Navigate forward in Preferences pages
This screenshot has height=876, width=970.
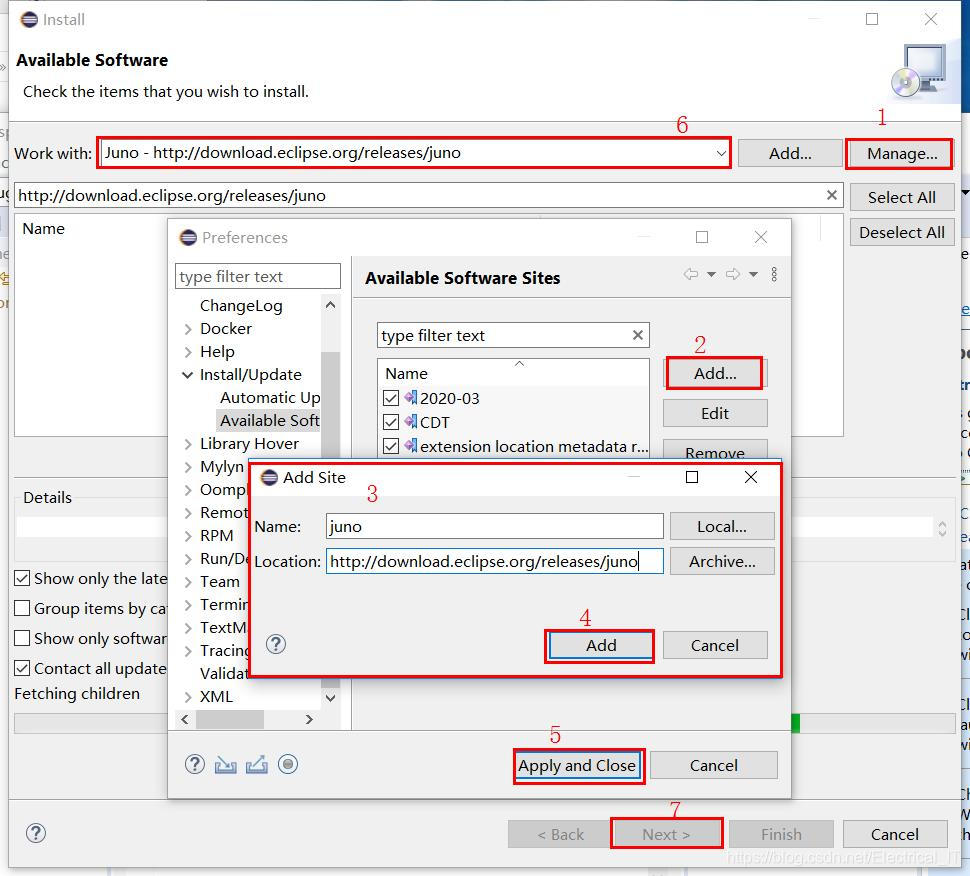click(x=732, y=274)
